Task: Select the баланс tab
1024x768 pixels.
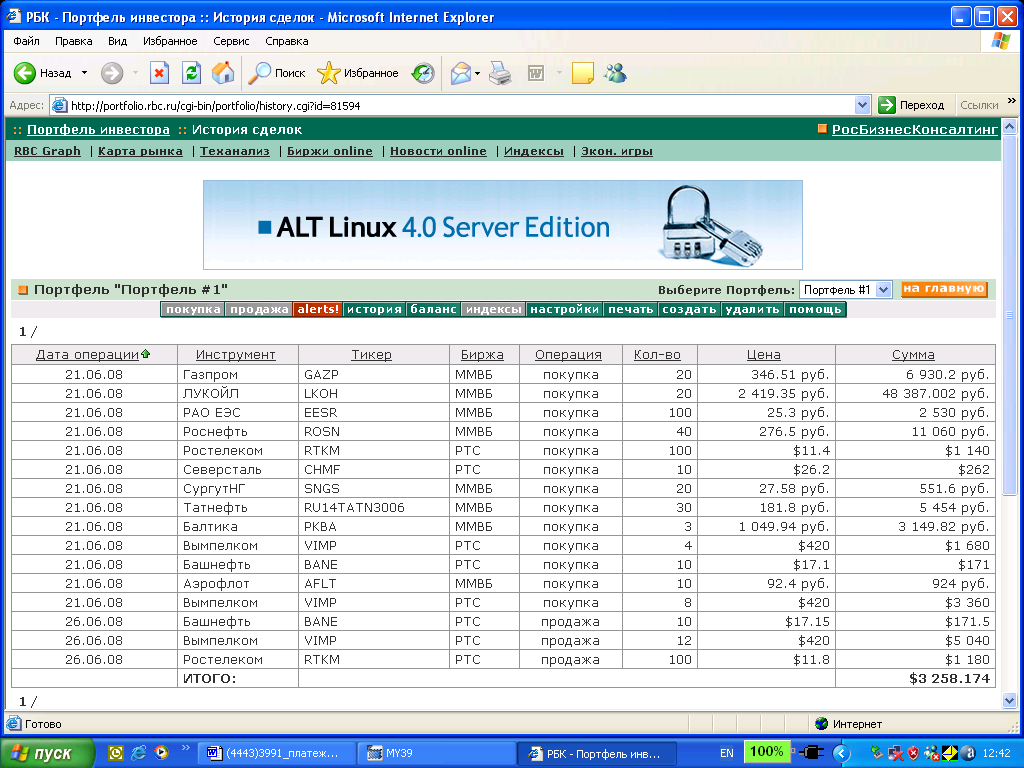Action: click(x=433, y=310)
